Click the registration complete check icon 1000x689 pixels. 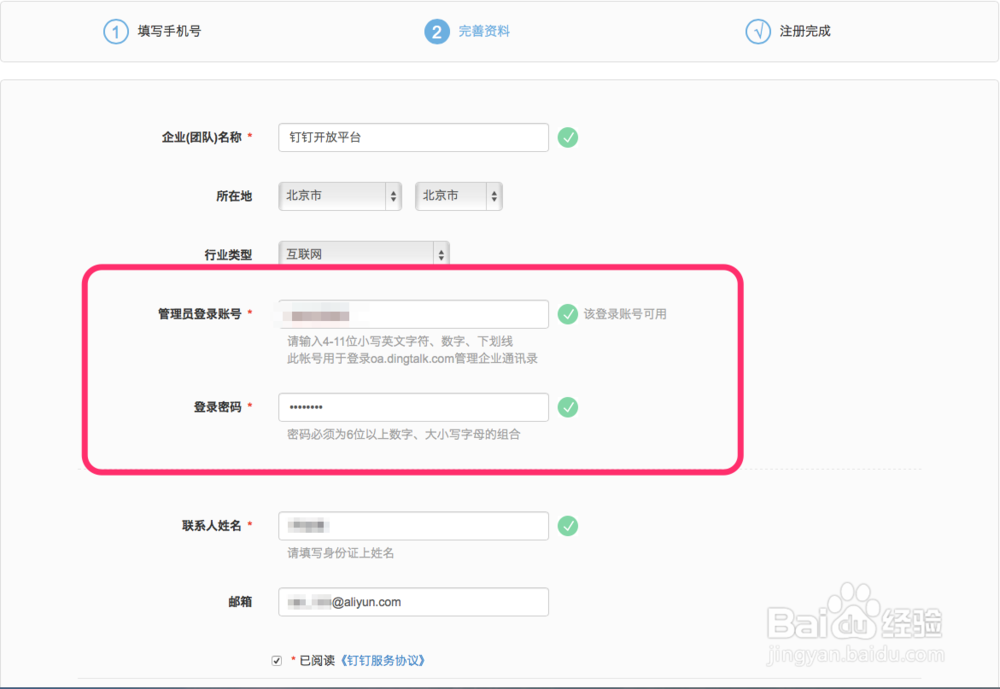pyautogui.click(x=758, y=31)
